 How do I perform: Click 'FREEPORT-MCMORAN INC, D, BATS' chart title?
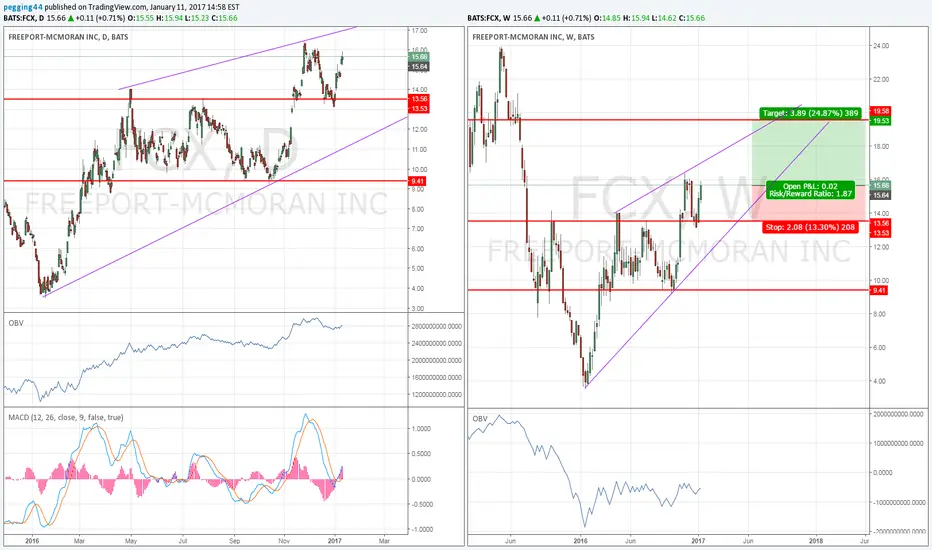coord(68,37)
